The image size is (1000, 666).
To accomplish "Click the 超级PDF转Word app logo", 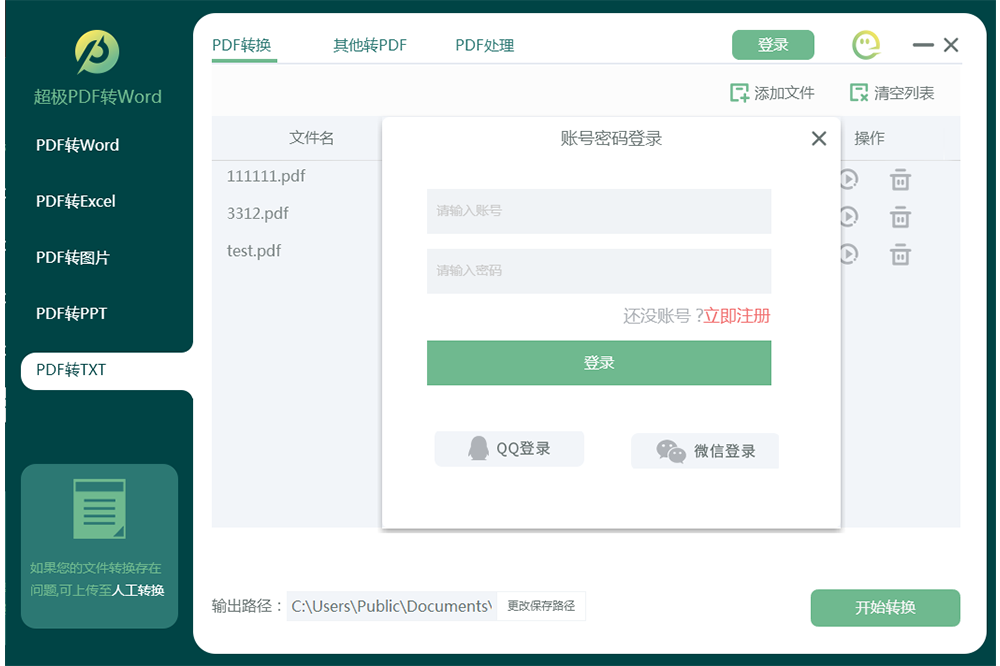I will pyautogui.click(x=97, y=52).
